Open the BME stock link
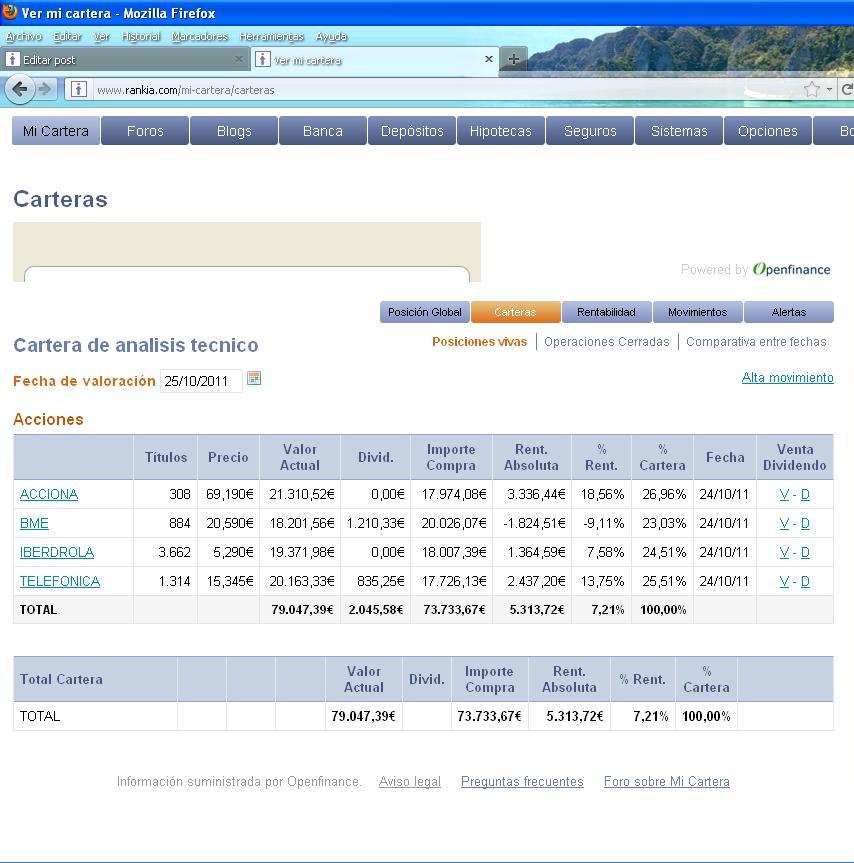 pos(34,523)
